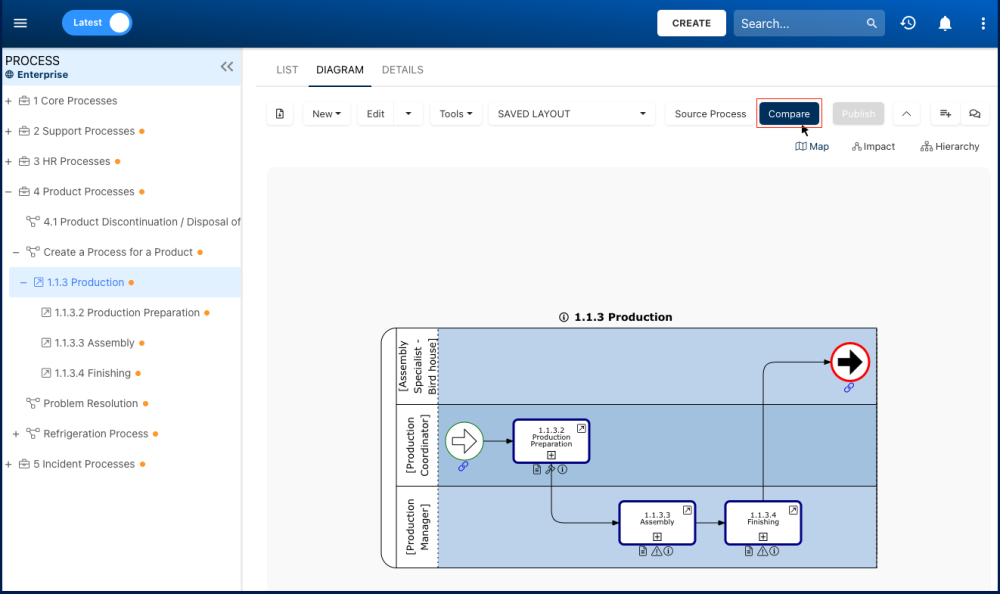
Task: Expand the 2 Support Processes folder
Action: pos(8,131)
